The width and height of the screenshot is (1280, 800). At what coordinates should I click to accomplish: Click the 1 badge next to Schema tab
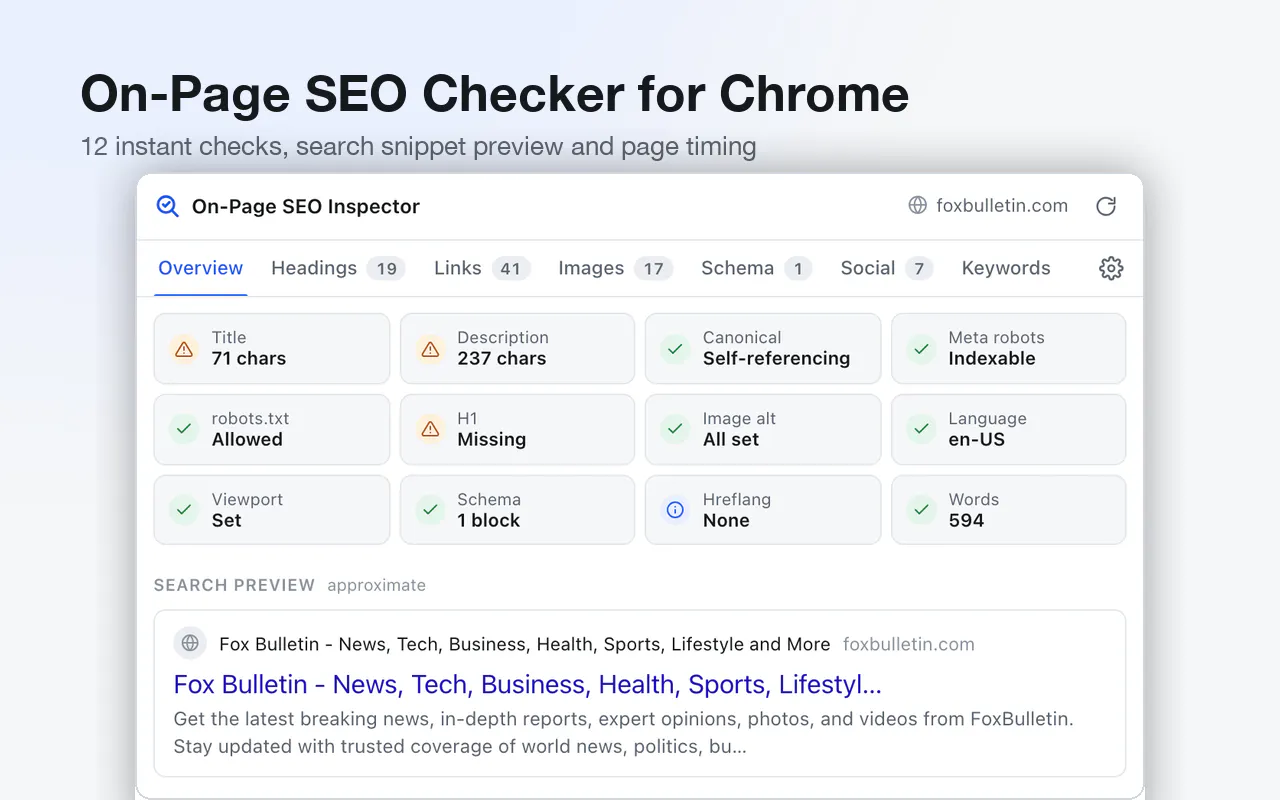click(x=798, y=268)
